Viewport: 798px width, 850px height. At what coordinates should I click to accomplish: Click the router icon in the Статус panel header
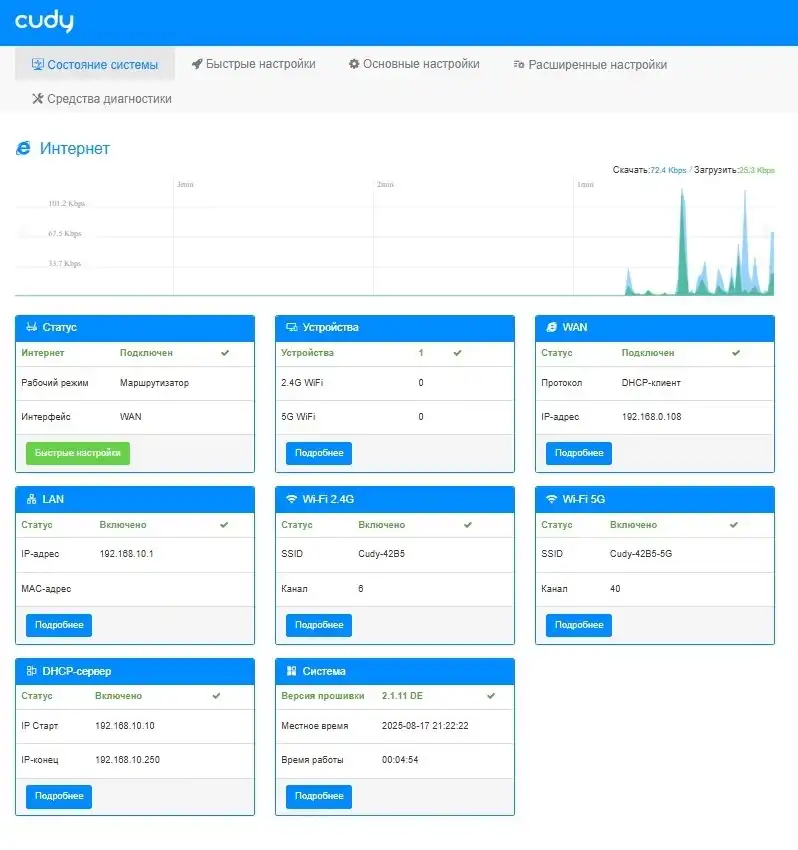pos(31,328)
